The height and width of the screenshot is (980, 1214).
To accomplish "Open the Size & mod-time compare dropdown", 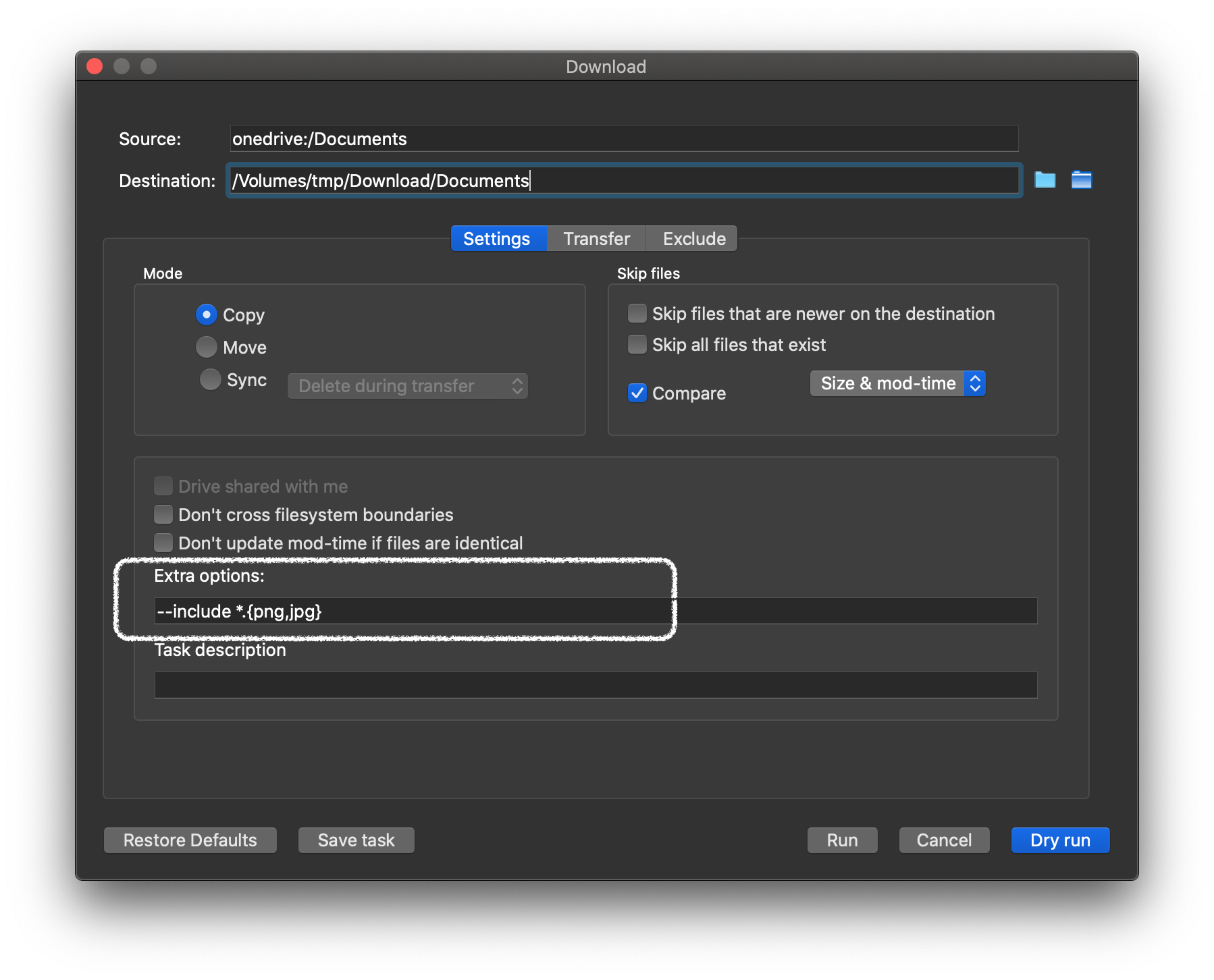I will 897,383.
